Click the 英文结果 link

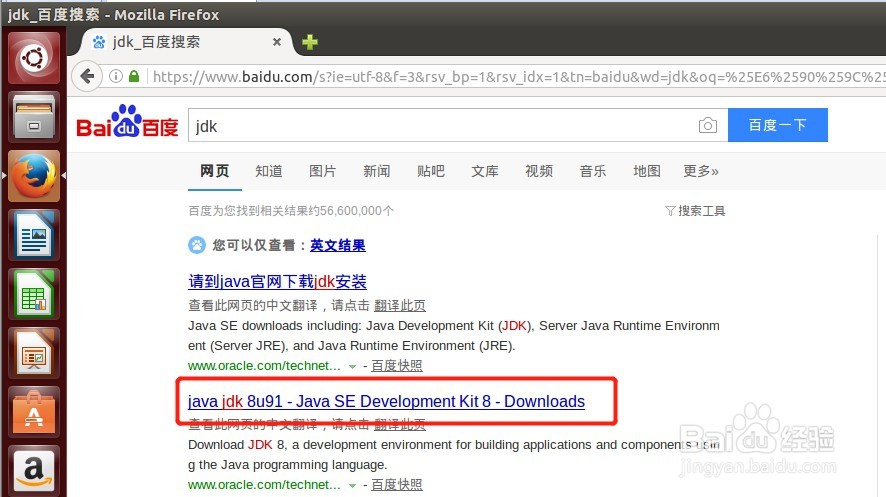338,245
